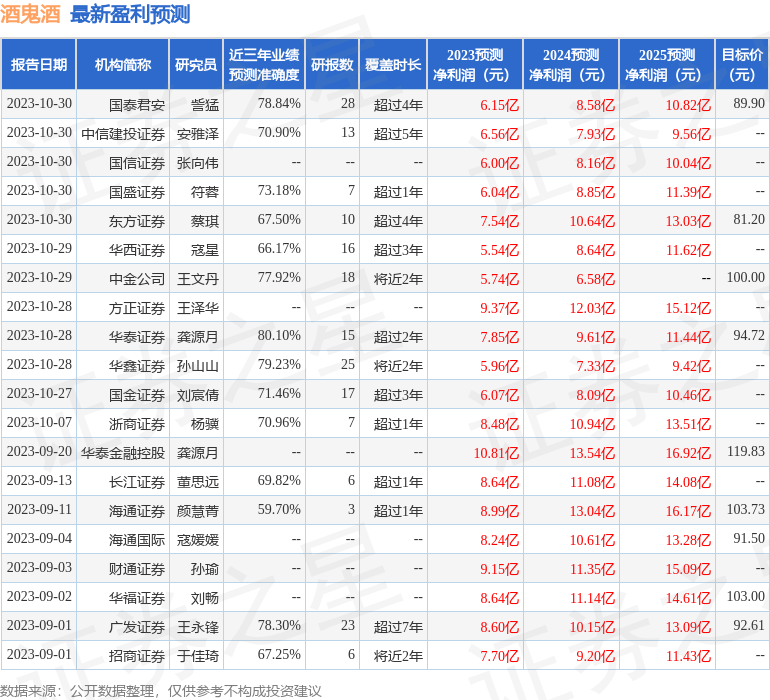770x700 pixels.
Task: Click accuracy value 78.84%
Action: tap(279, 103)
